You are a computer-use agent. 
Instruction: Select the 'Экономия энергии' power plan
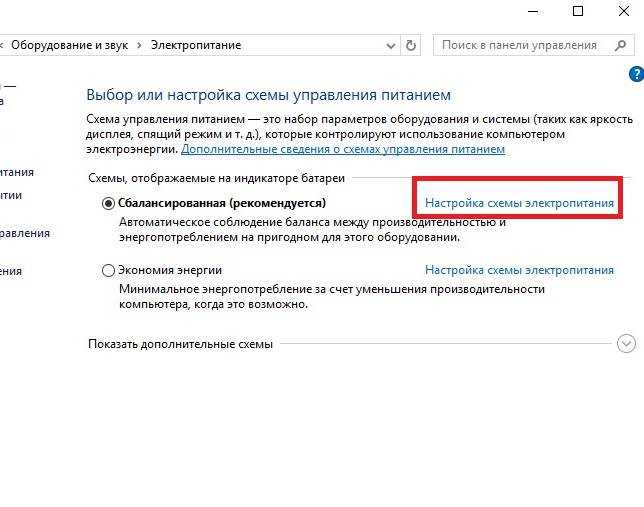pos(108,270)
